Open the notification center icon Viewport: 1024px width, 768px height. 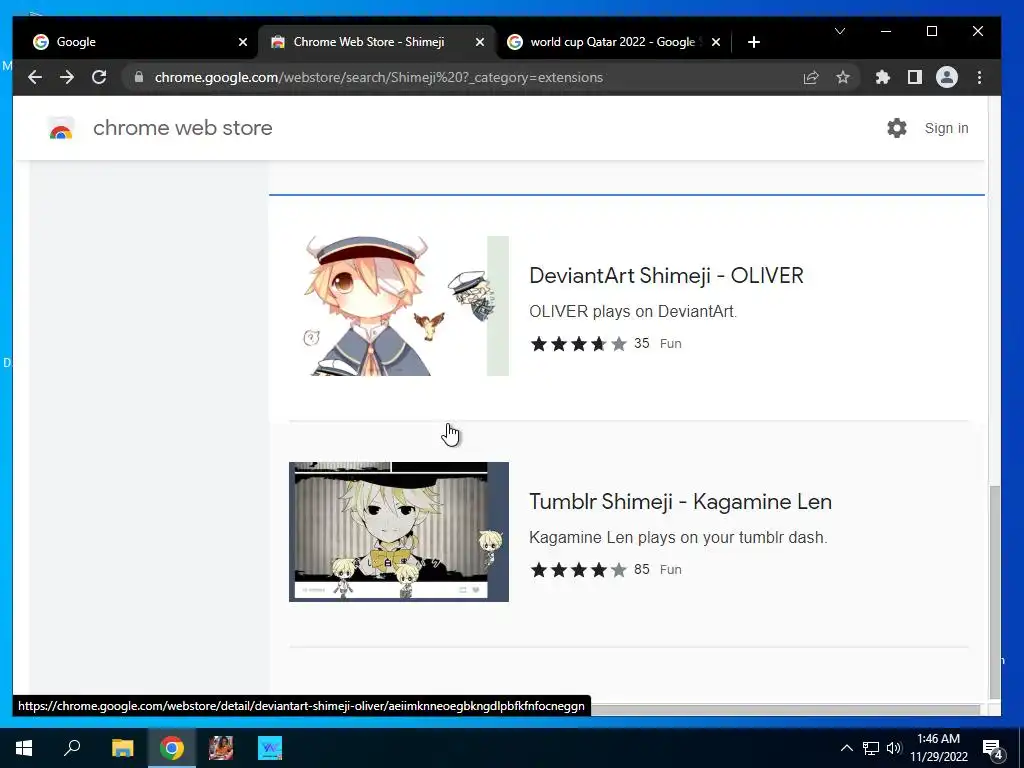coord(992,748)
